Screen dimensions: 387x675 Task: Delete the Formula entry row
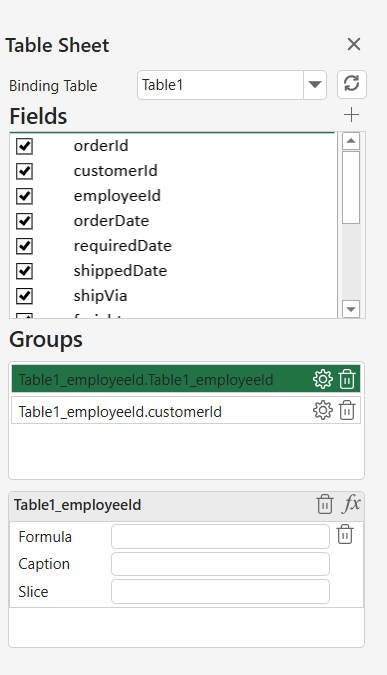point(345,534)
